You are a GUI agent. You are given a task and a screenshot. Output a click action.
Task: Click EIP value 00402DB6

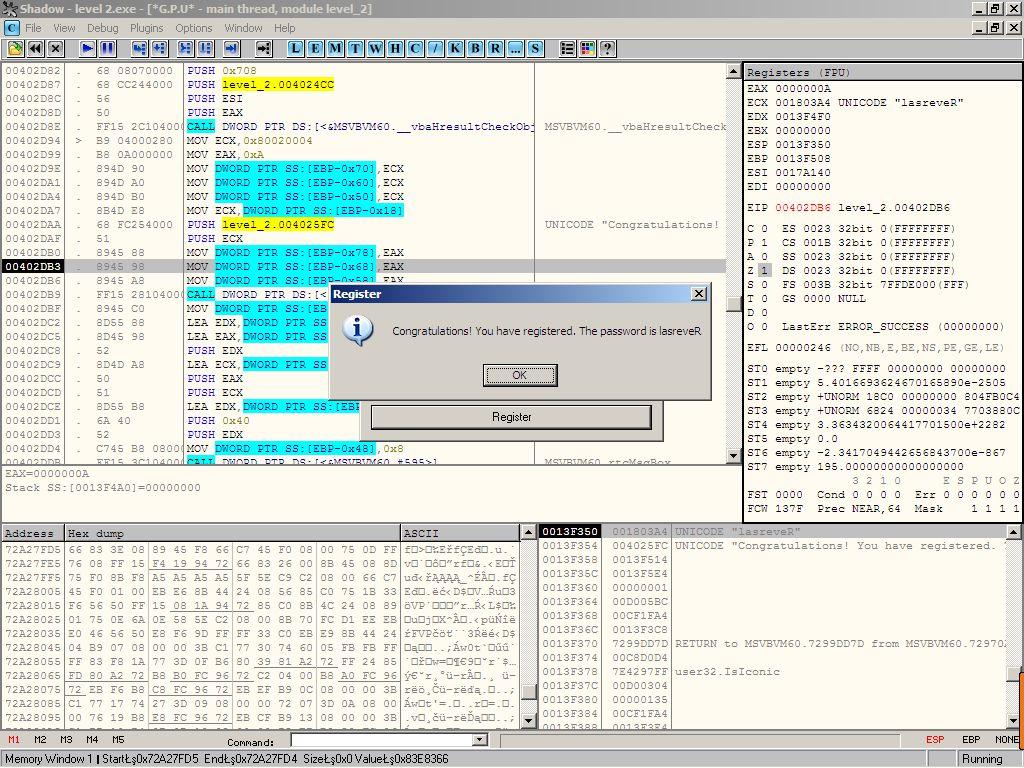[x=803, y=208]
